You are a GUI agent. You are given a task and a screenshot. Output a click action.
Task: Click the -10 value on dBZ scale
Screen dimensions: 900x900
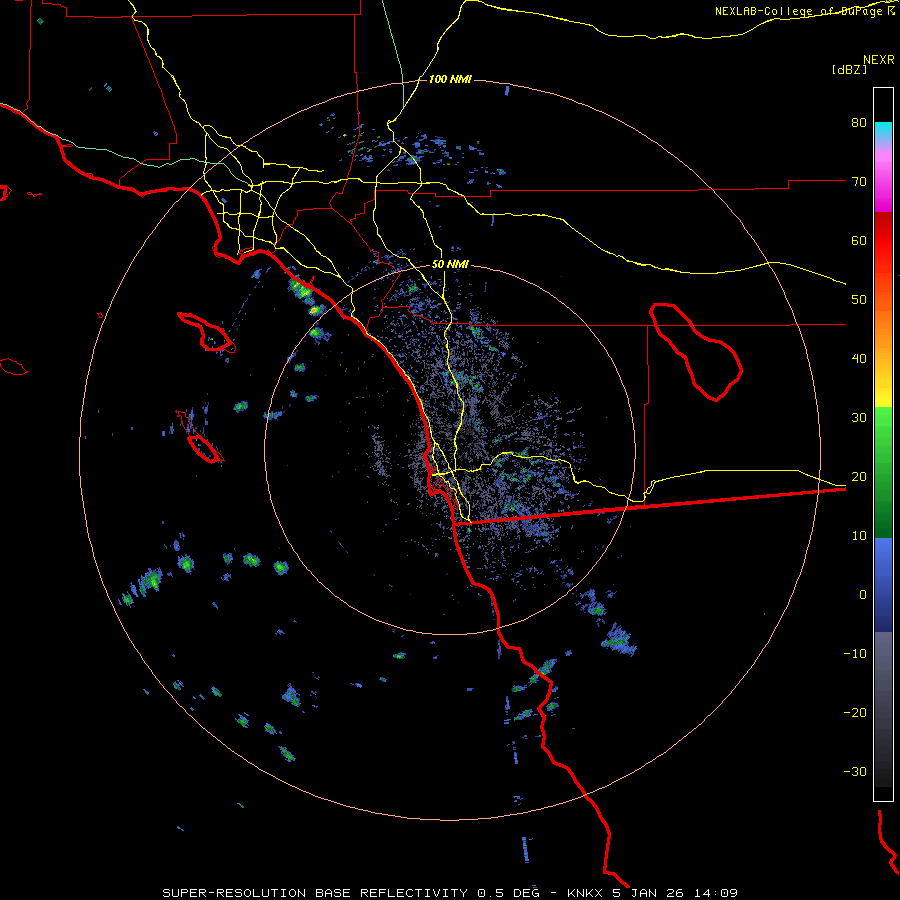pyautogui.click(x=855, y=654)
